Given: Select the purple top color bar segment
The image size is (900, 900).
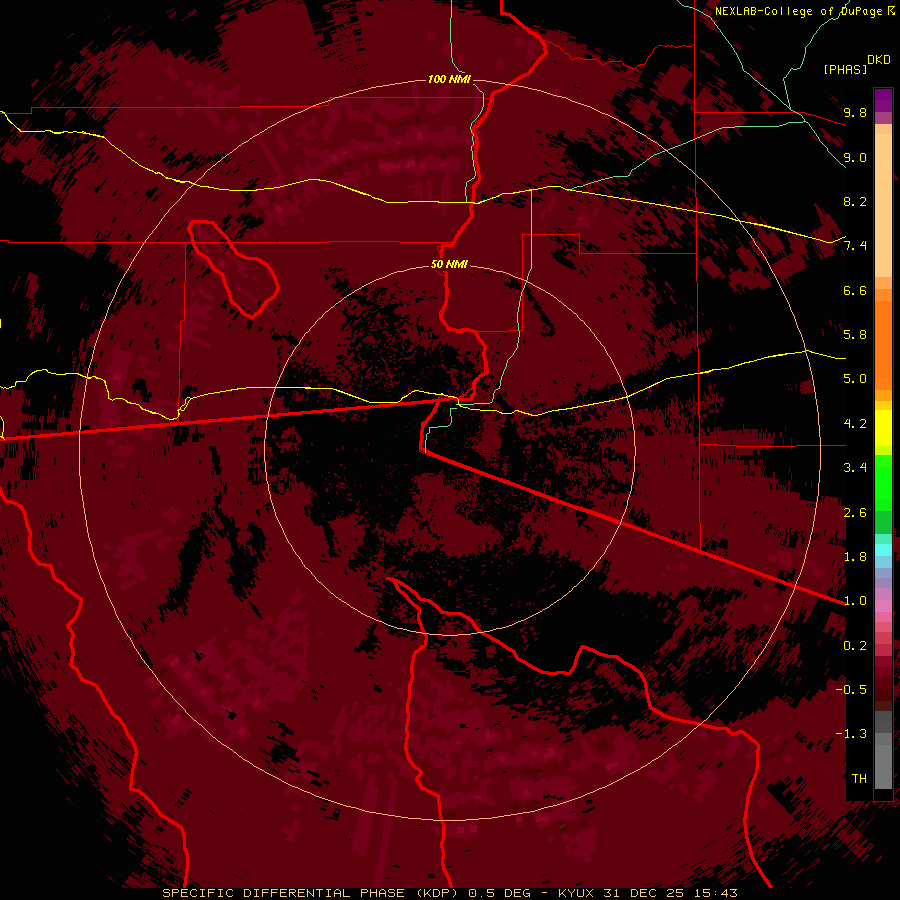Looking at the screenshot, I should tap(883, 100).
